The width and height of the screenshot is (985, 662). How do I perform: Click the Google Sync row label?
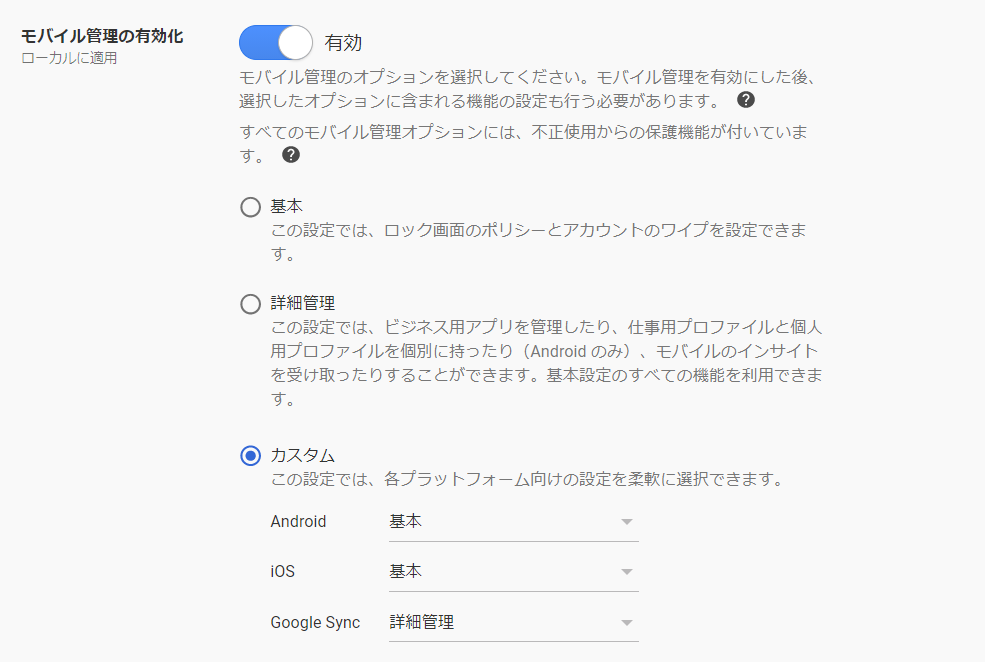315,622
